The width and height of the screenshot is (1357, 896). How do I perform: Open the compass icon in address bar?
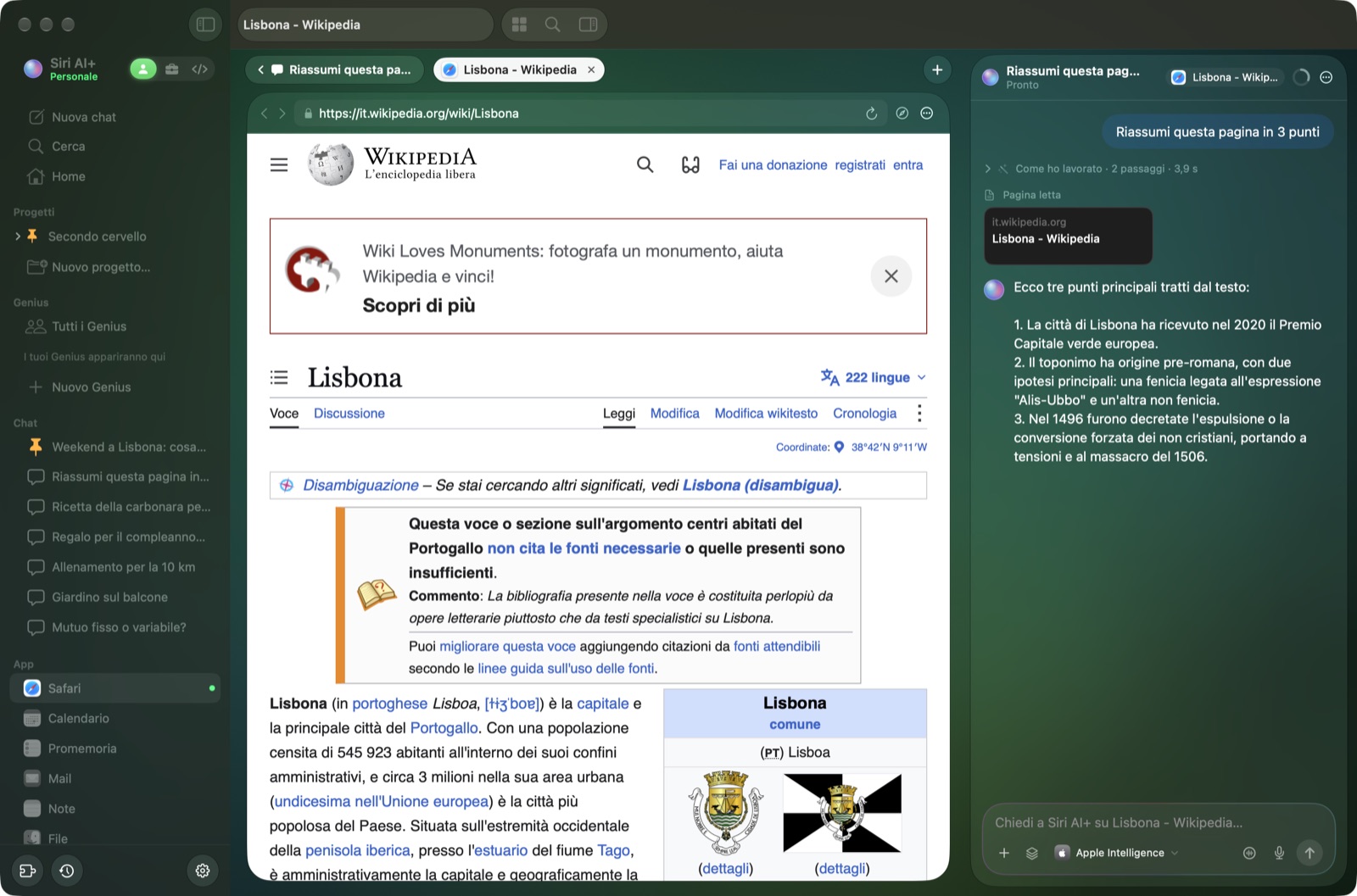tap(902, 114)
